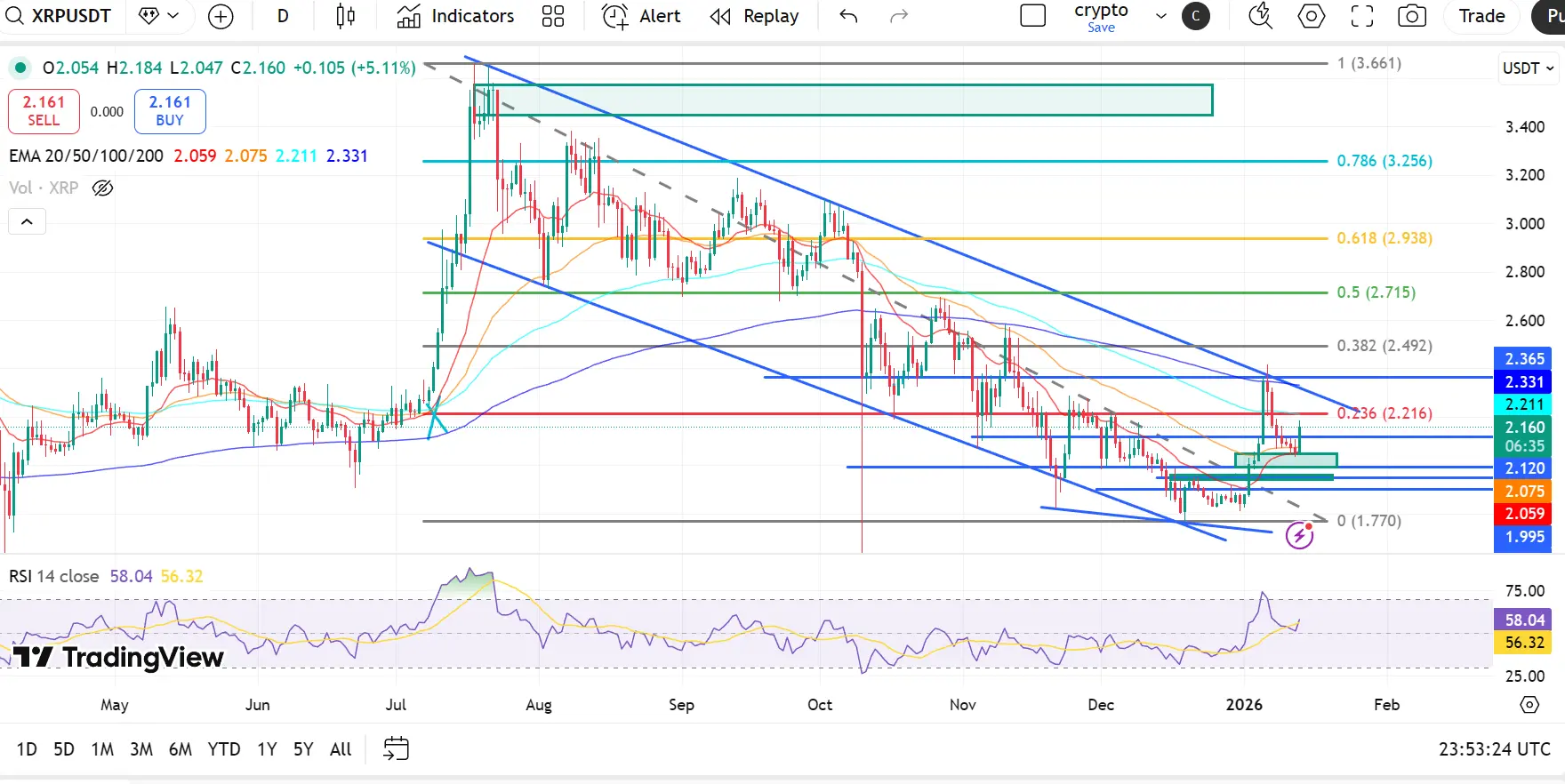Open symbol search for XRPUSDT
The image size is (1565, 784).
point(59,16)
